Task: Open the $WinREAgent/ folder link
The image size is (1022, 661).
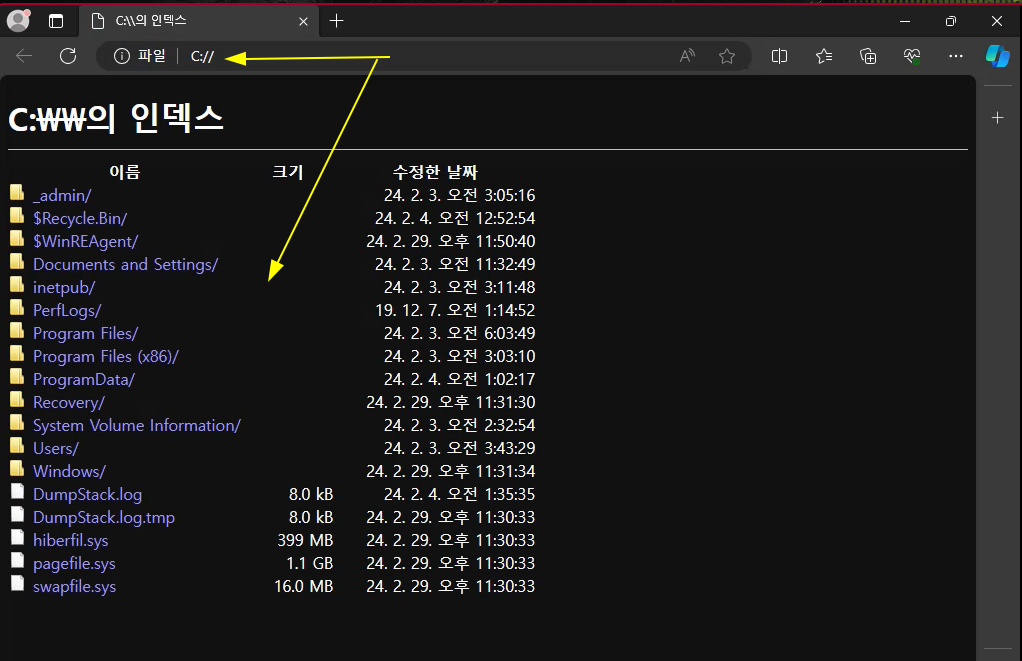Action: pyautogui.click(x=85, y=242)
